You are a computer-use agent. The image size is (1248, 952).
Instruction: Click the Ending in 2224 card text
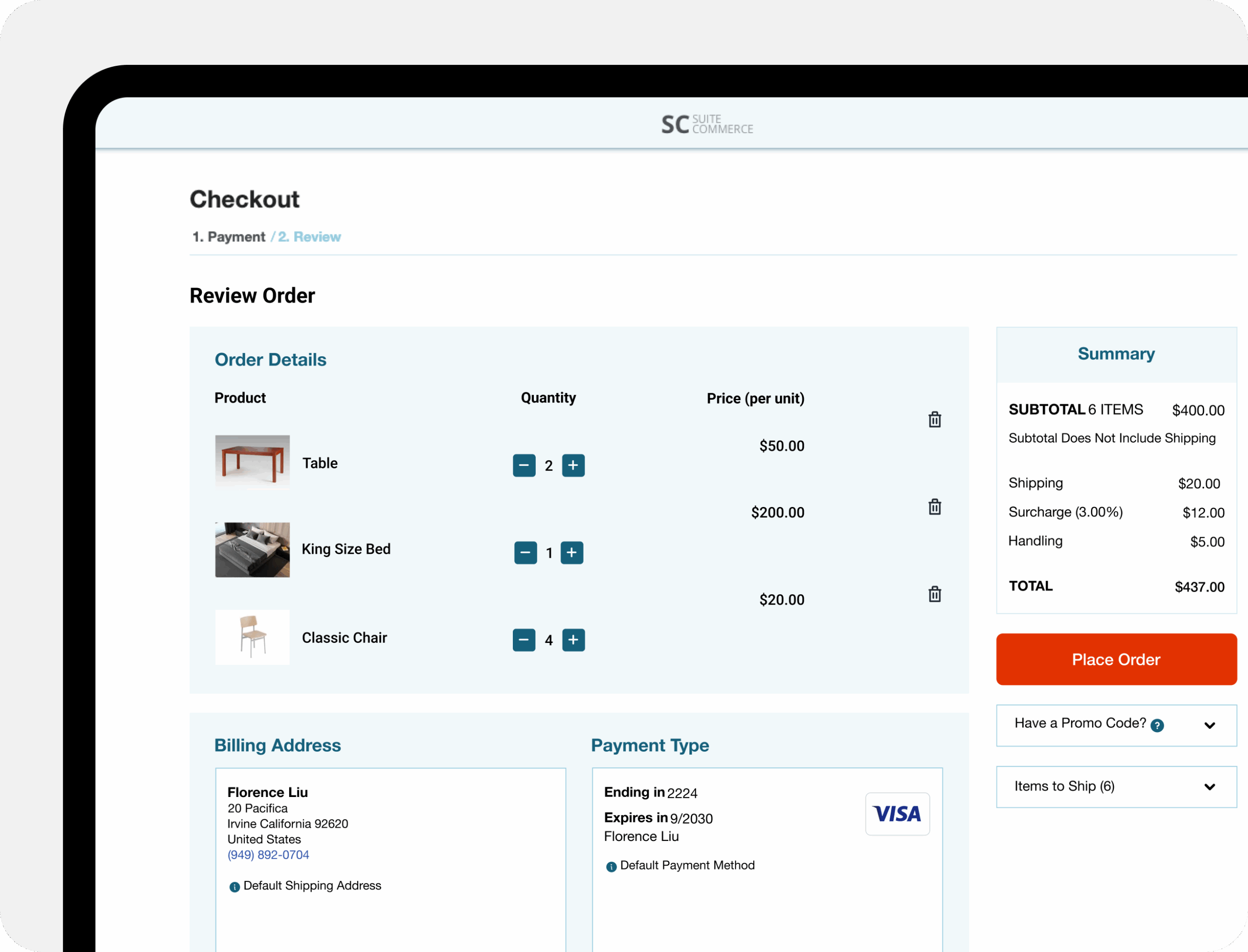coord(651,792)
